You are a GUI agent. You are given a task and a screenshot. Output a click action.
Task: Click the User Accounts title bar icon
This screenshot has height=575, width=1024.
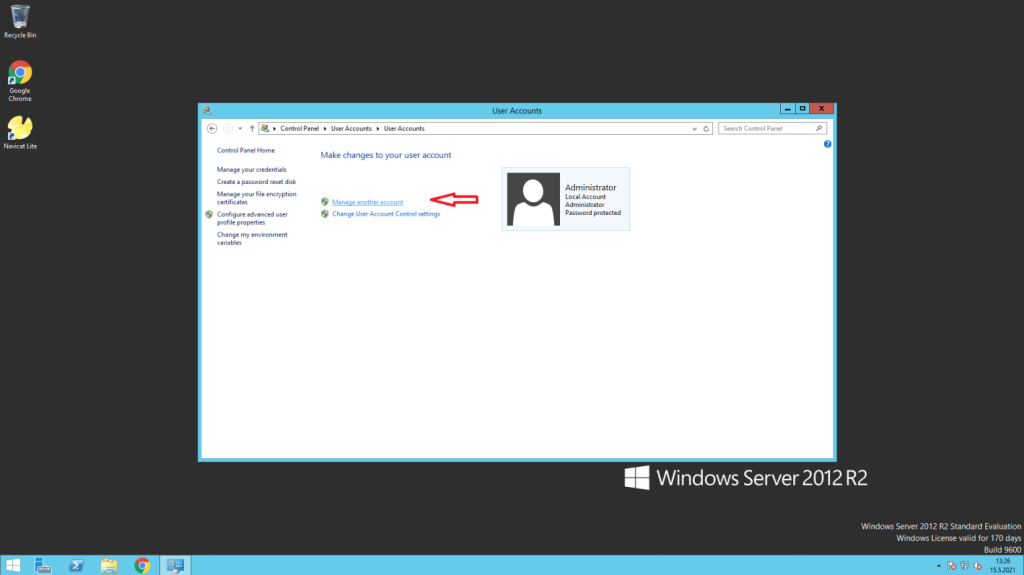207,110
